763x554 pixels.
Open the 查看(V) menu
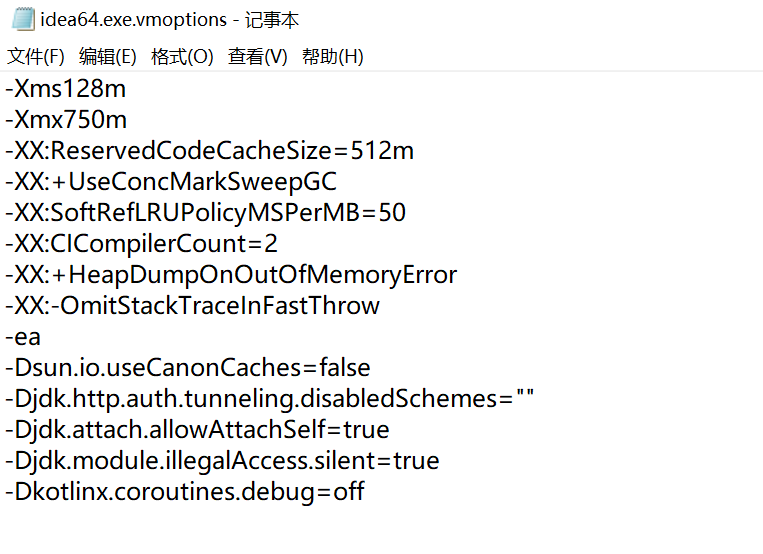click(x=257, y=57)
